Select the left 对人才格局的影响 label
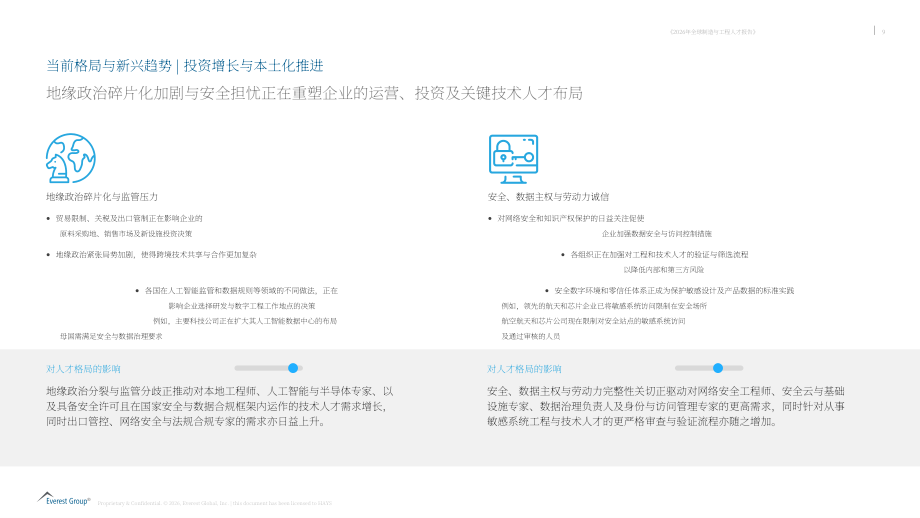Viewport: 920px width, 518px height. pos(83,369)
